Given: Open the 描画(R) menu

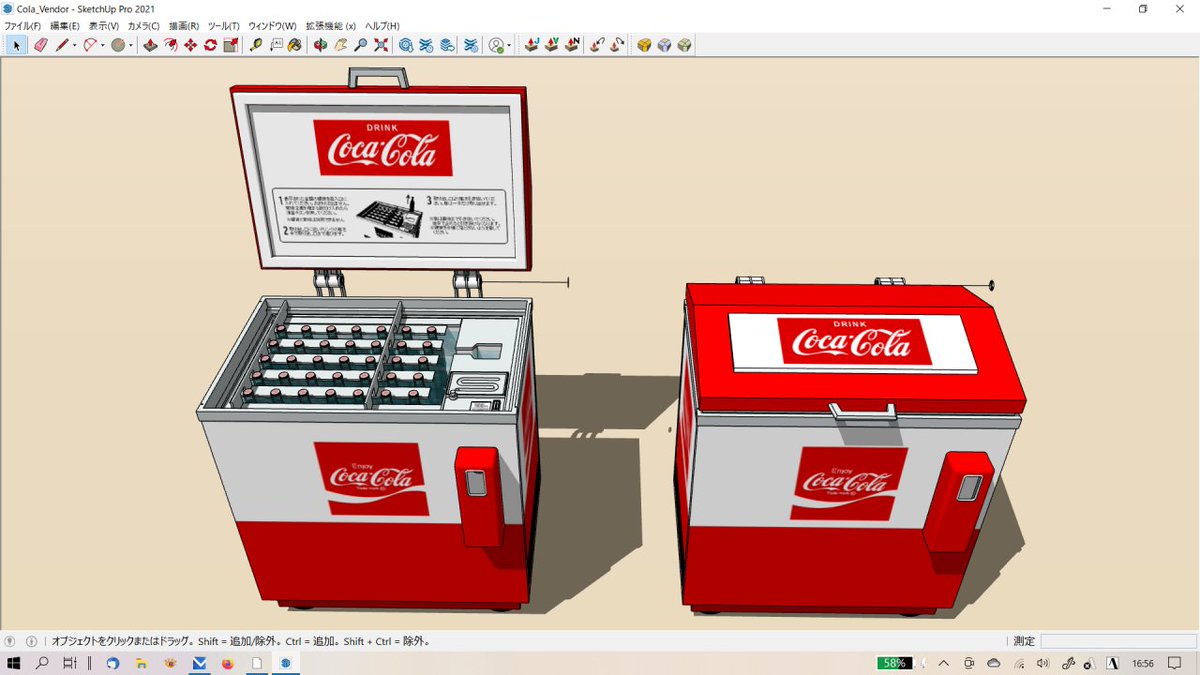Looking at the screenshot, I should tap(184, 25).
